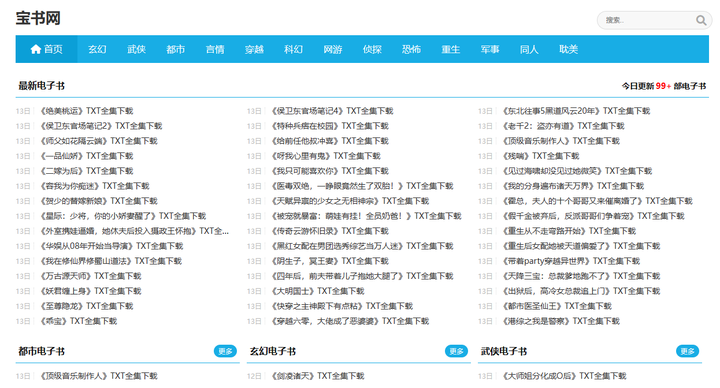Open 《稀宝》TXT全集下载 link

pyautogui.click(x=78, y=321)
